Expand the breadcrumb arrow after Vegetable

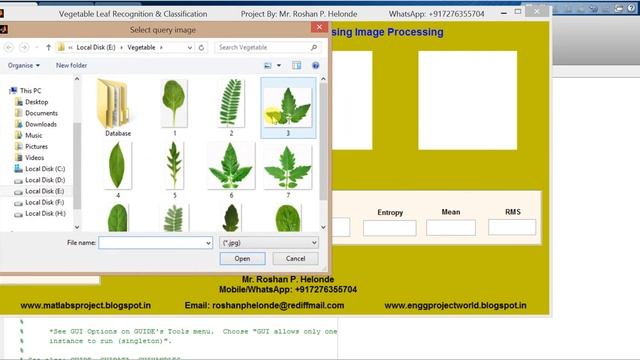[x=161, y=47]
